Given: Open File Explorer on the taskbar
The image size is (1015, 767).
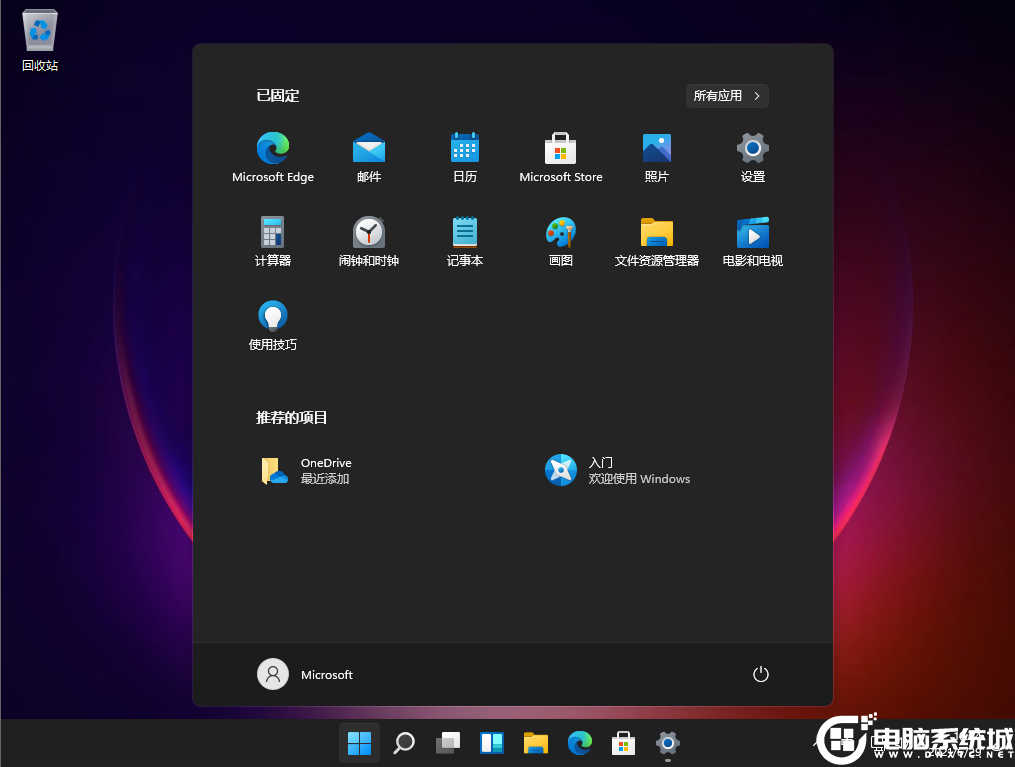Looking at the screenshot, I should (x=536, y=743).
